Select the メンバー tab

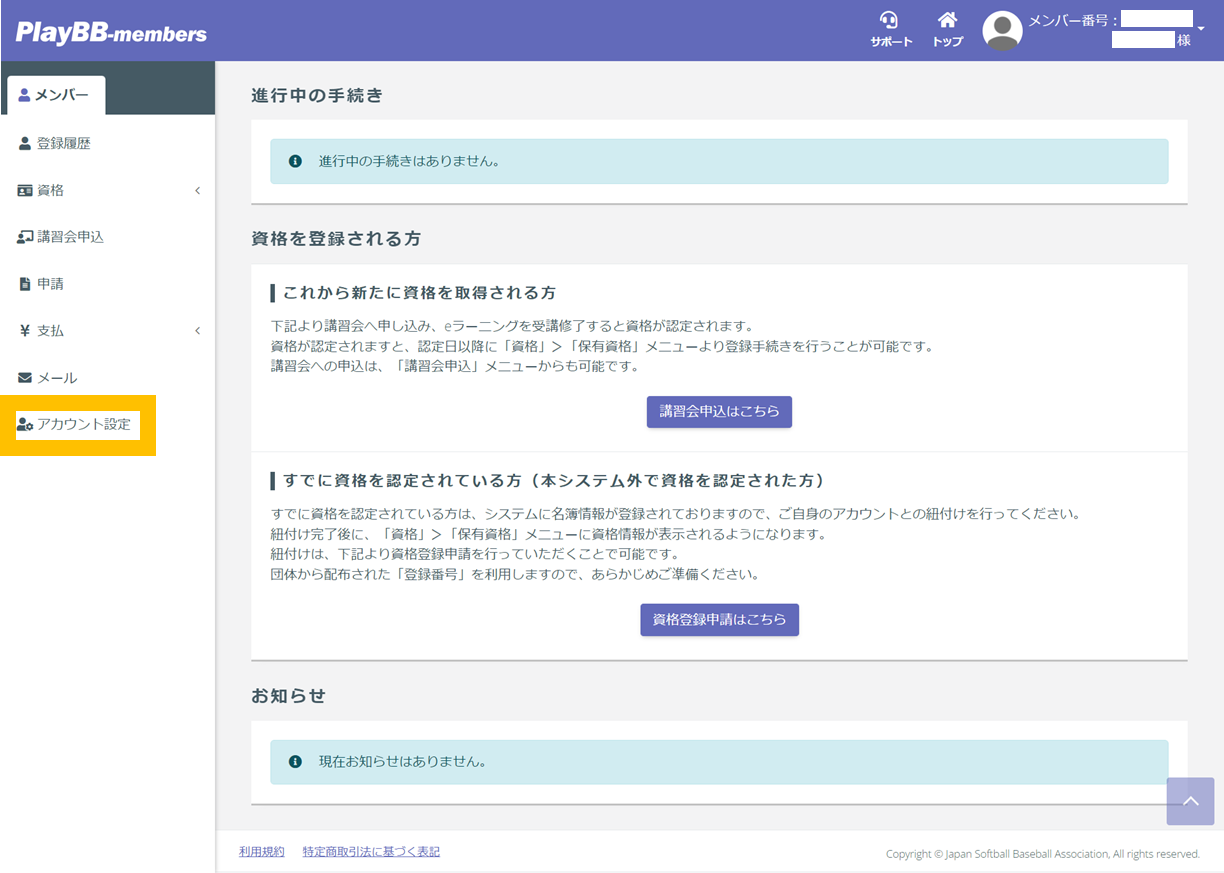coord(56,95)
